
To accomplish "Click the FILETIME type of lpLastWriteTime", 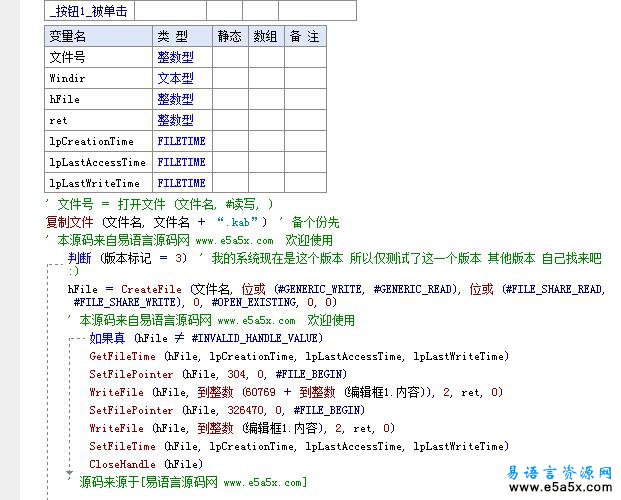I will [183, 183].
